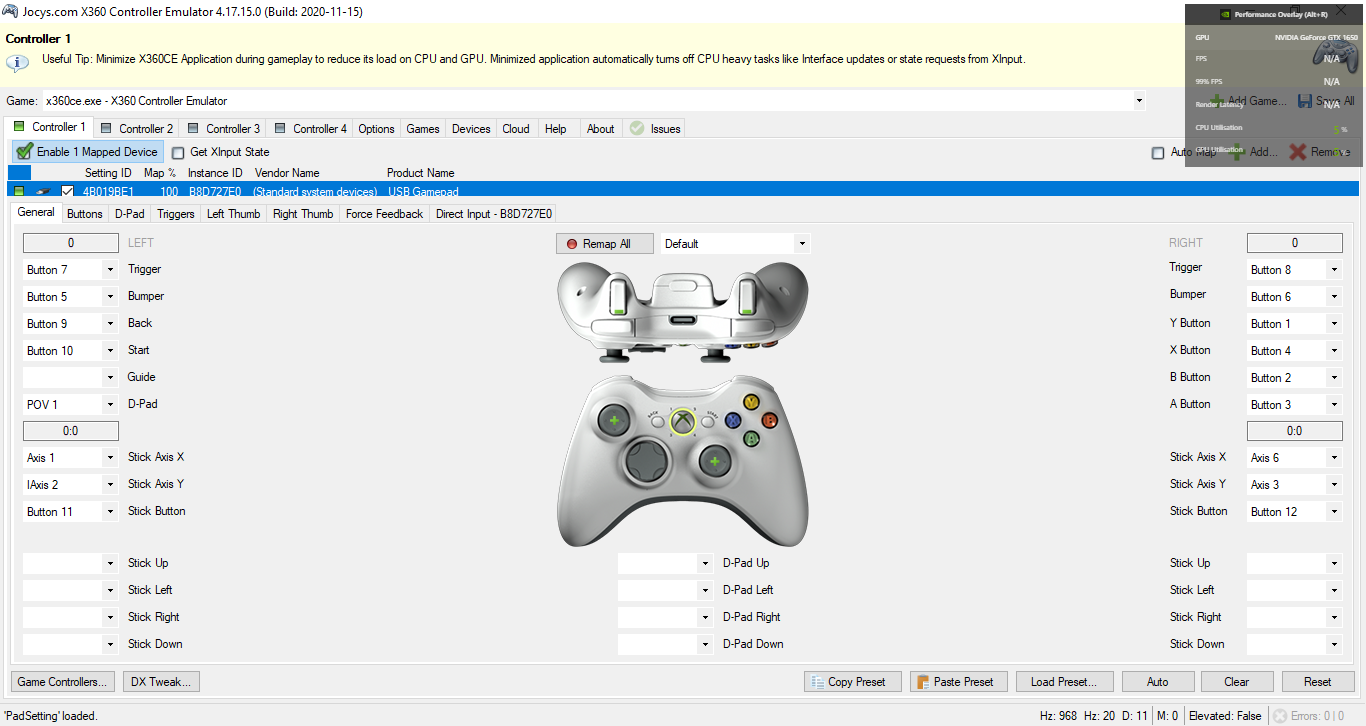Image resolution: width=1366 pixels, height=726 pixels.
Task: Open the Back Button 9 dropdown
Action: pyautogui.click(x=110, y=324)
